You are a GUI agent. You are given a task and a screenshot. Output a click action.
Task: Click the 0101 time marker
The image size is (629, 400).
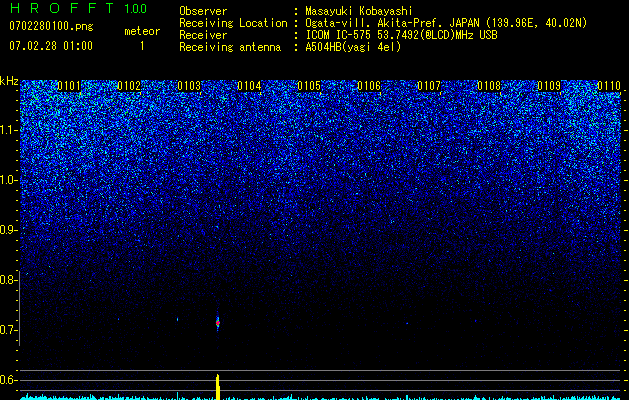pos(69,86)
